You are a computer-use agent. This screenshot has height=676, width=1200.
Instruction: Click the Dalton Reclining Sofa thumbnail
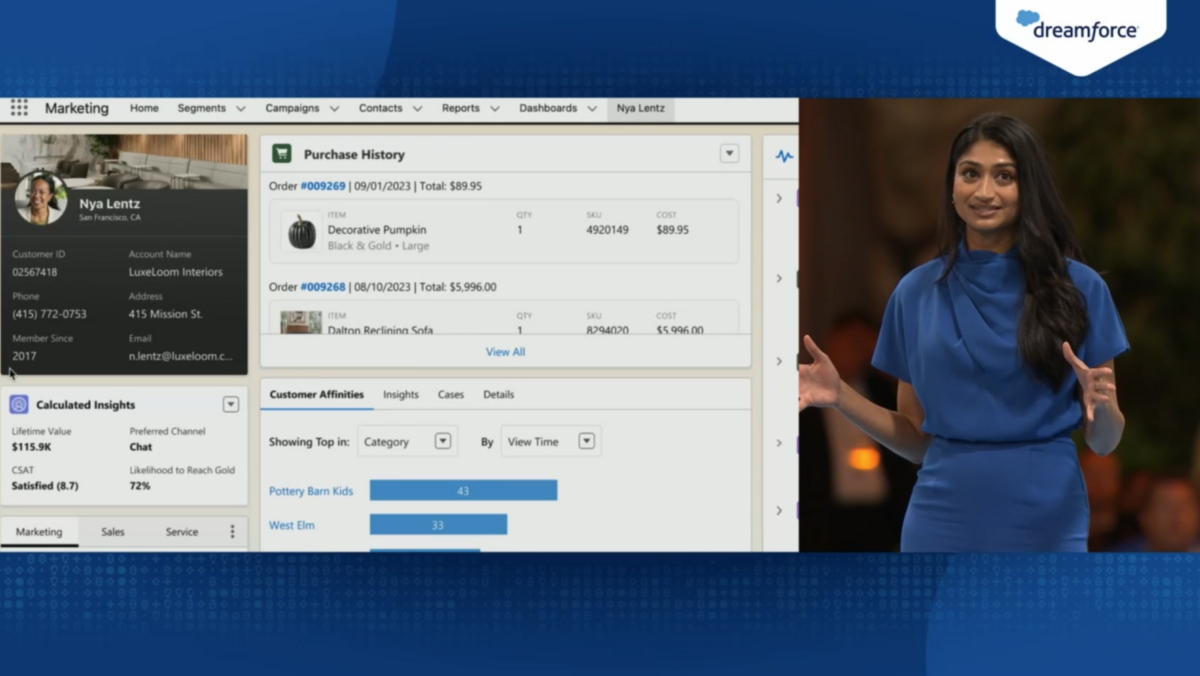[x=301, y=322]
